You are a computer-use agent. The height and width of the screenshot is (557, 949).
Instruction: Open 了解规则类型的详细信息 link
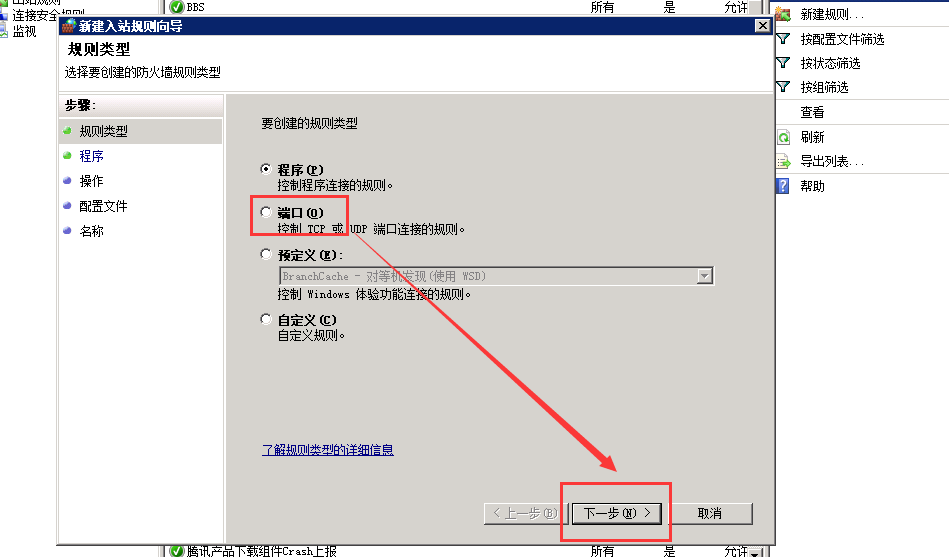(327, 450)
